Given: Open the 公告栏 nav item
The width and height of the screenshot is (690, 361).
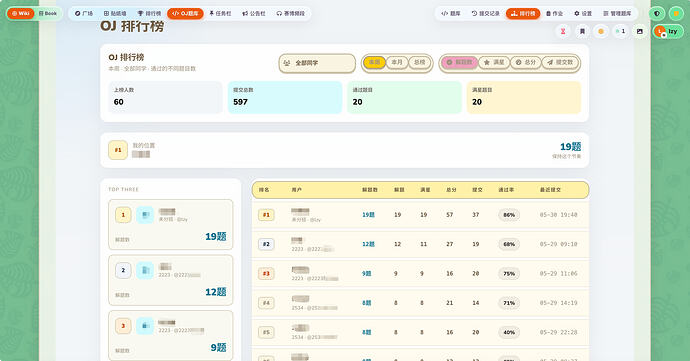Looking at the screenshot, I should point(253,14).
